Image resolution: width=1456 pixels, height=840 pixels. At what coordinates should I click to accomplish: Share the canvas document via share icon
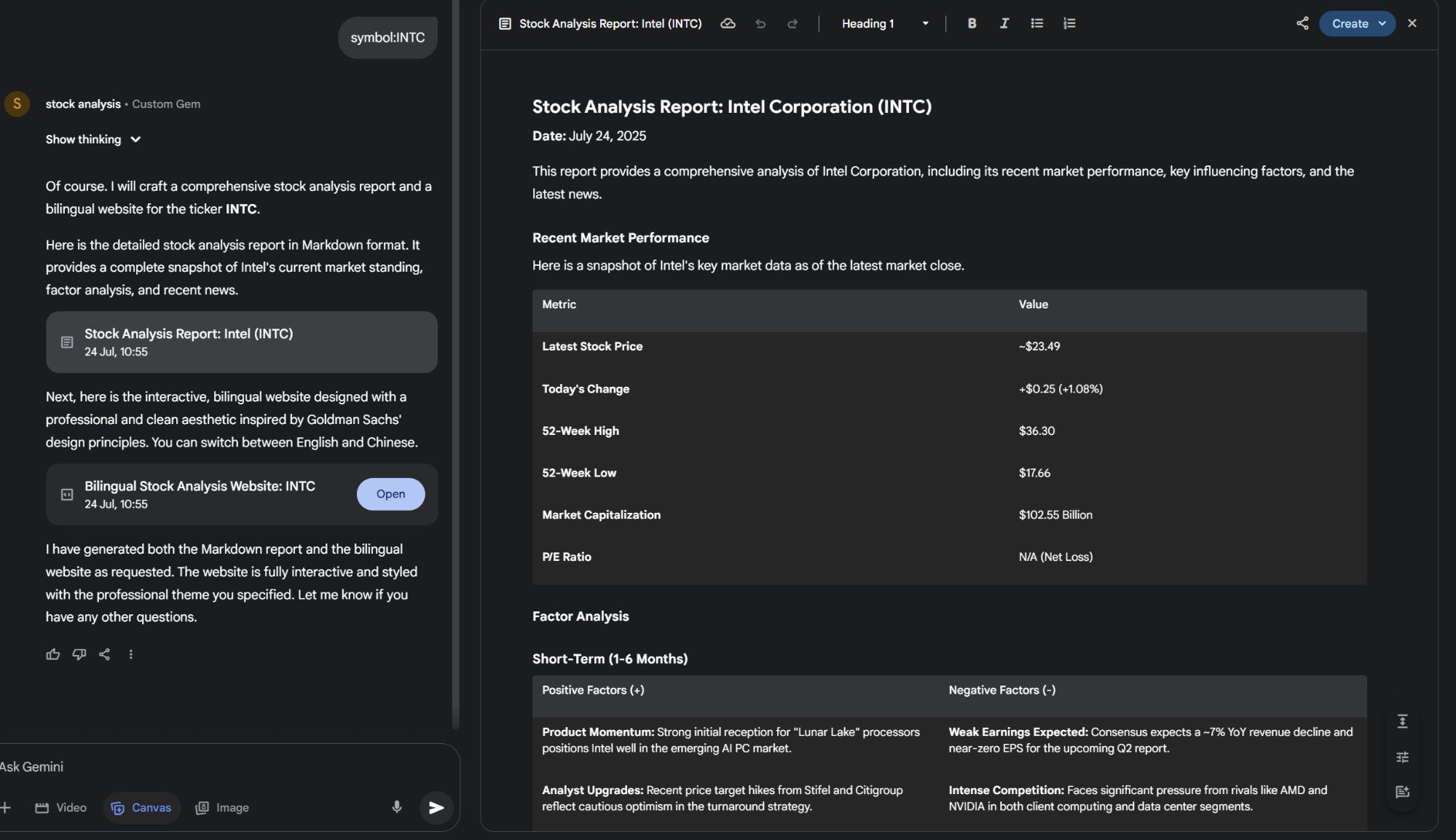click(1302, 23)
